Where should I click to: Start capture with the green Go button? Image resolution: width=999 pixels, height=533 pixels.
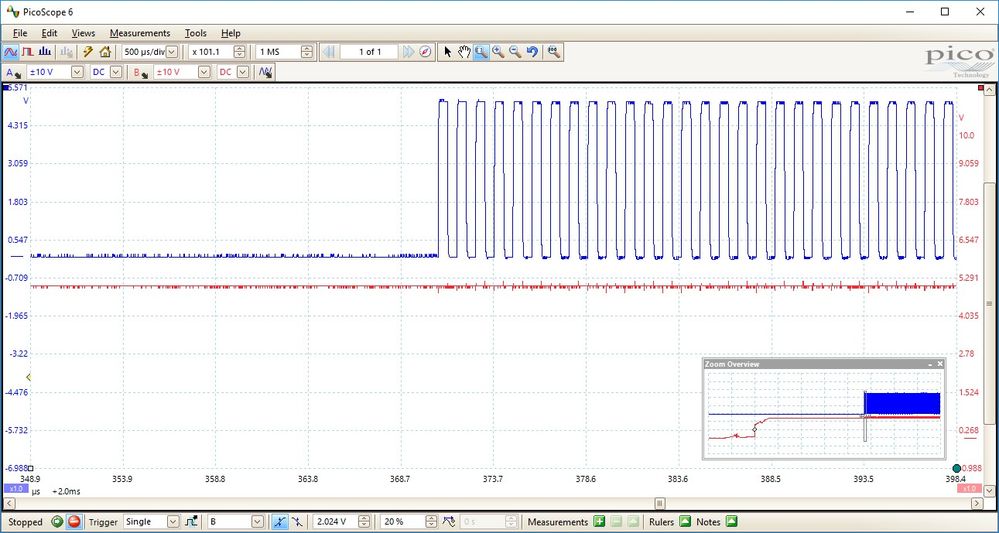click(x=57, y=522)
